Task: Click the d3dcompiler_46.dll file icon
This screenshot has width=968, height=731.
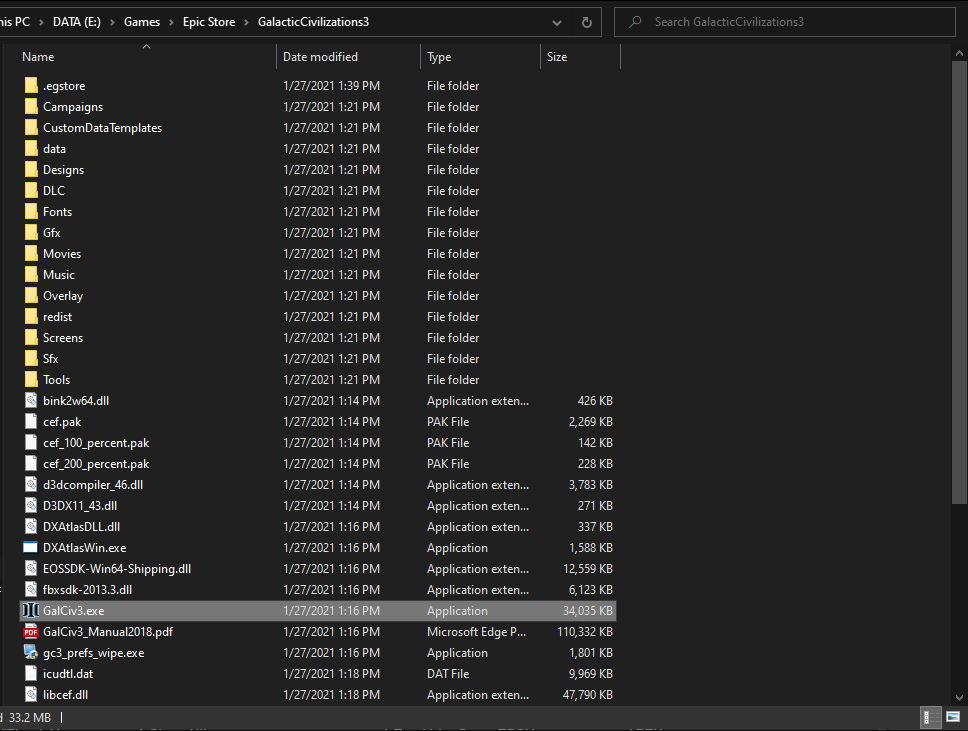Action: pos(31,484)
